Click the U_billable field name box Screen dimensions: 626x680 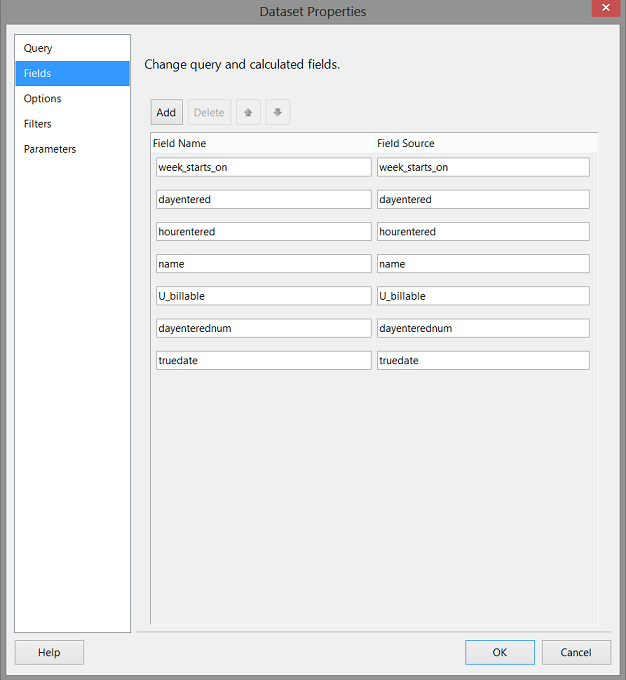263,296
